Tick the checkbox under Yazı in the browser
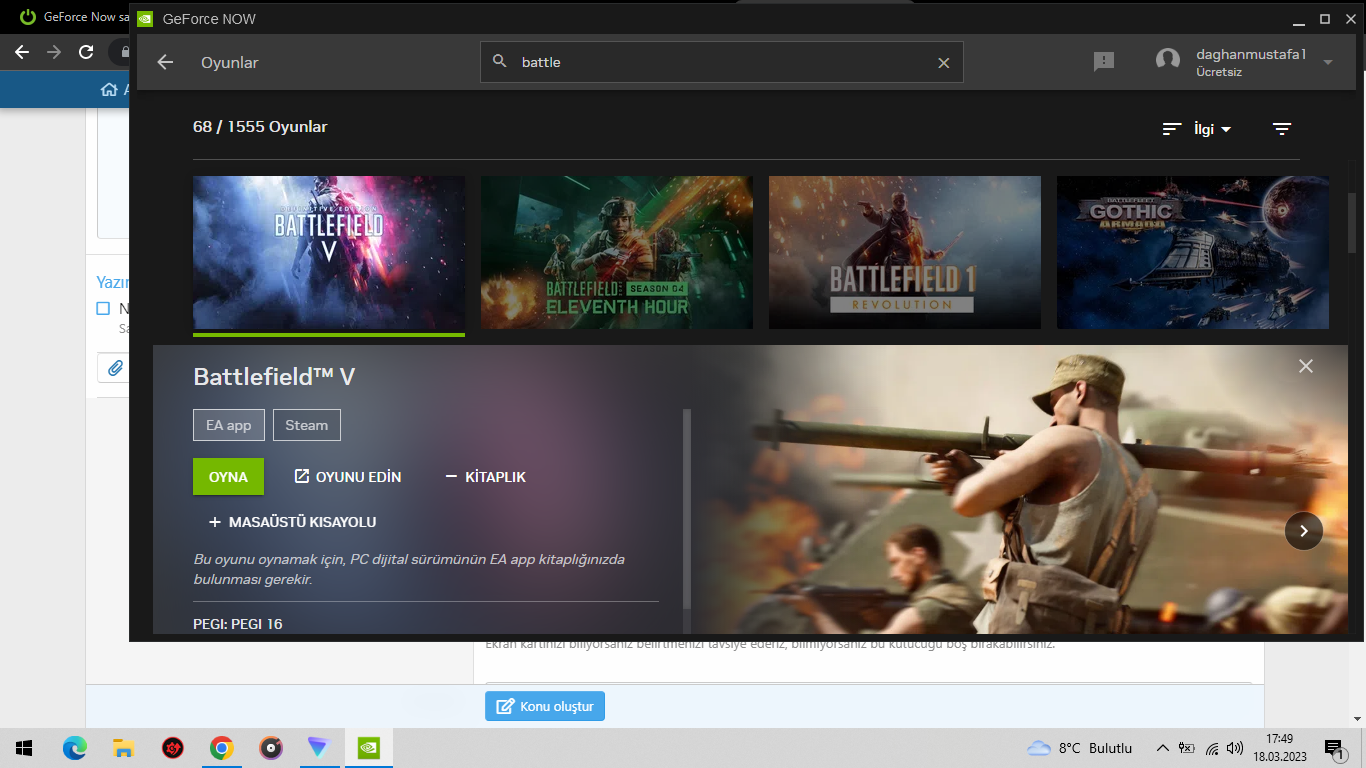 point(103,309)
